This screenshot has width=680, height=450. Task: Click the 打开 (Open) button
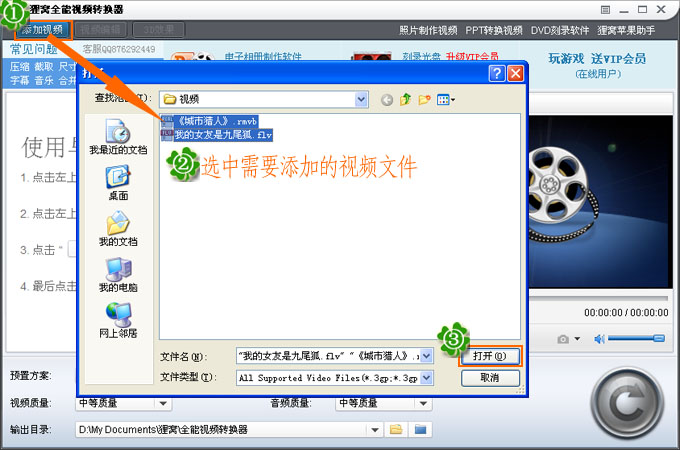coord(489,356)
